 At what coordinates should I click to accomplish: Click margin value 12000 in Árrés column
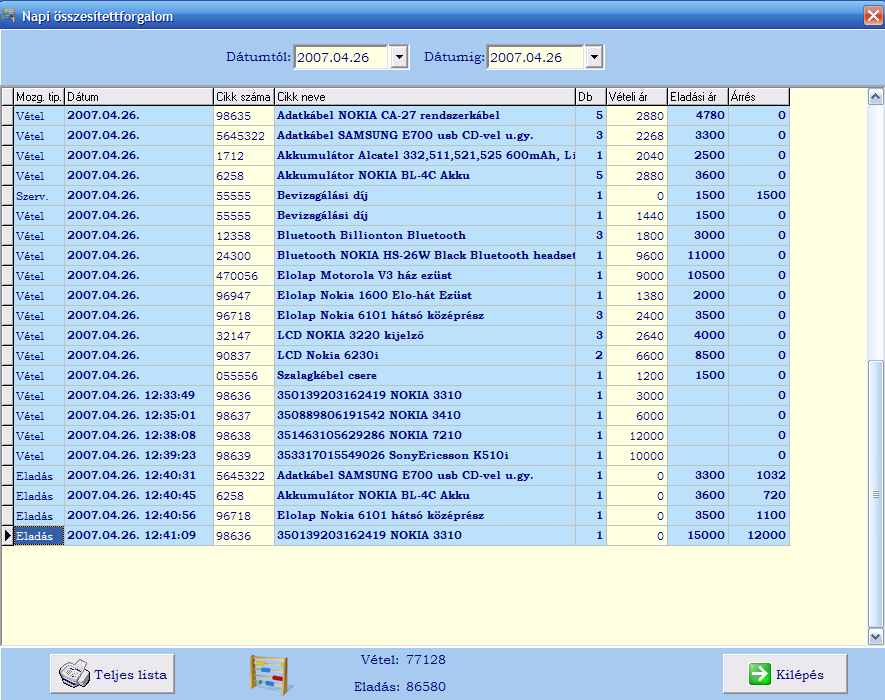tap(759, 536)
